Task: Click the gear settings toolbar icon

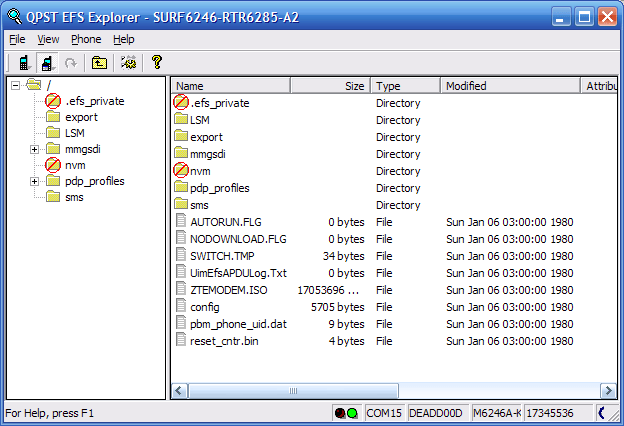Action: tap(129, 63)
